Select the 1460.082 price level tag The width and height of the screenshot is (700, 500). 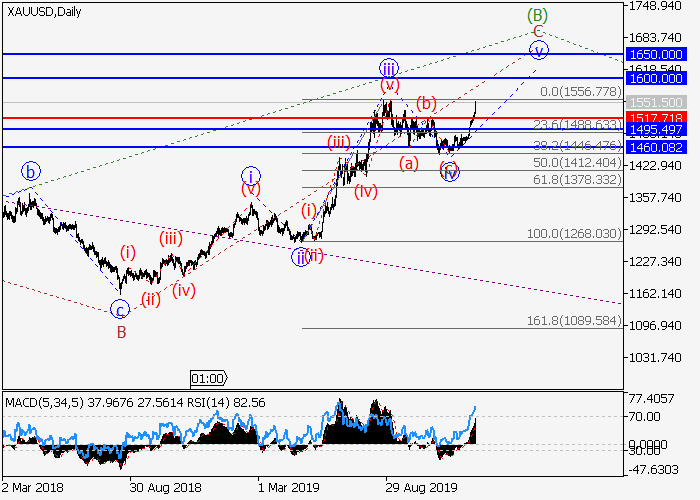click(655, 147)
